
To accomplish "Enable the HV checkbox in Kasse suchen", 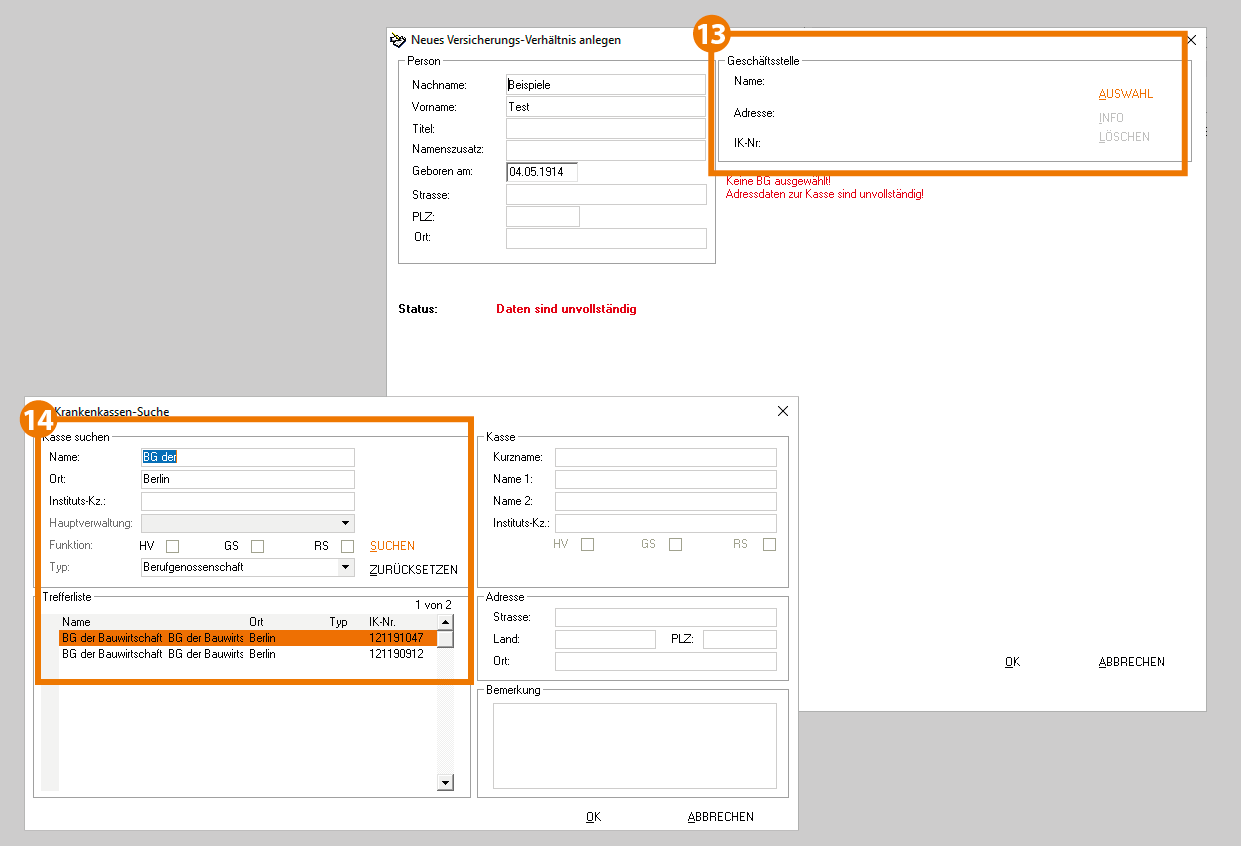I will [173, 546].
